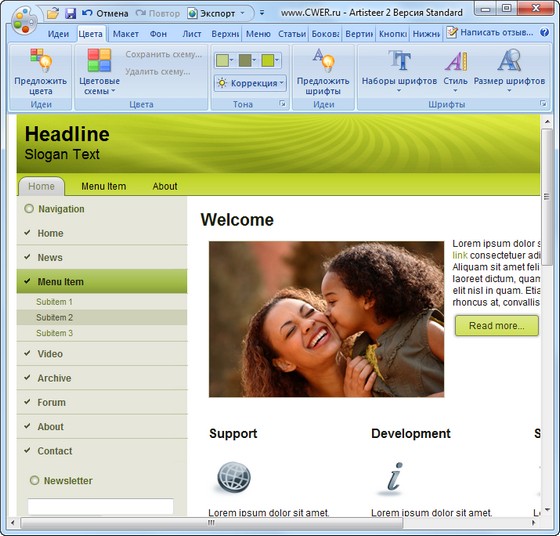Open the Размер шрифтов icon

coord(509,60)
